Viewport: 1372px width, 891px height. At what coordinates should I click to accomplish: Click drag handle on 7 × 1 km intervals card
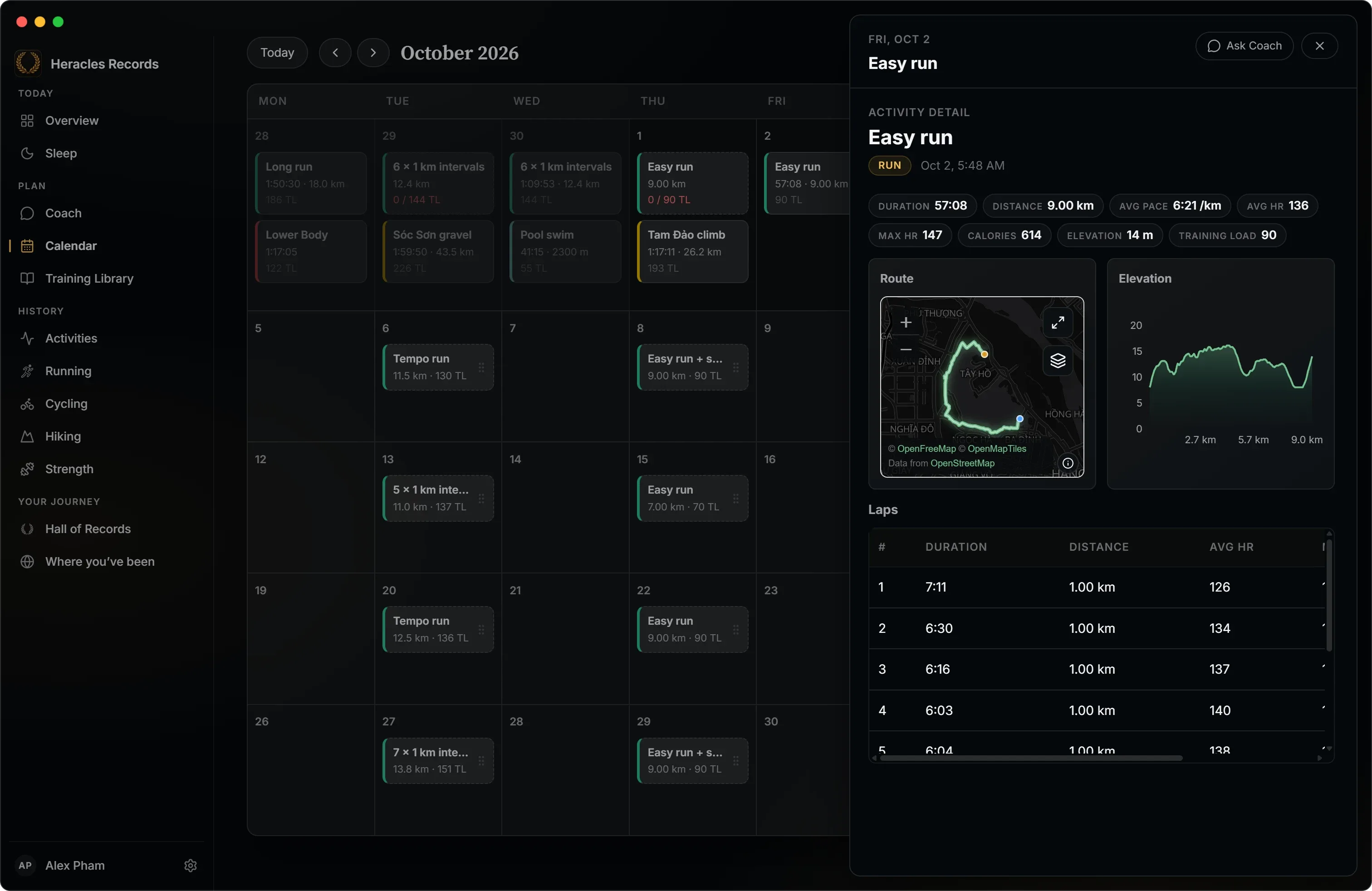pos(481,761)
